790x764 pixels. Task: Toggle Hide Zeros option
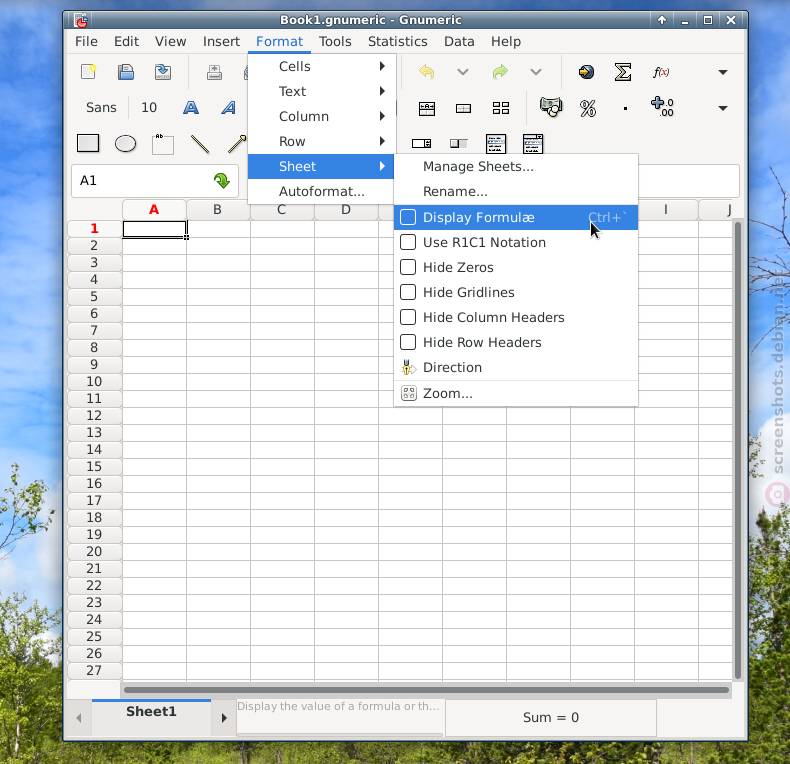coord(516,268)
